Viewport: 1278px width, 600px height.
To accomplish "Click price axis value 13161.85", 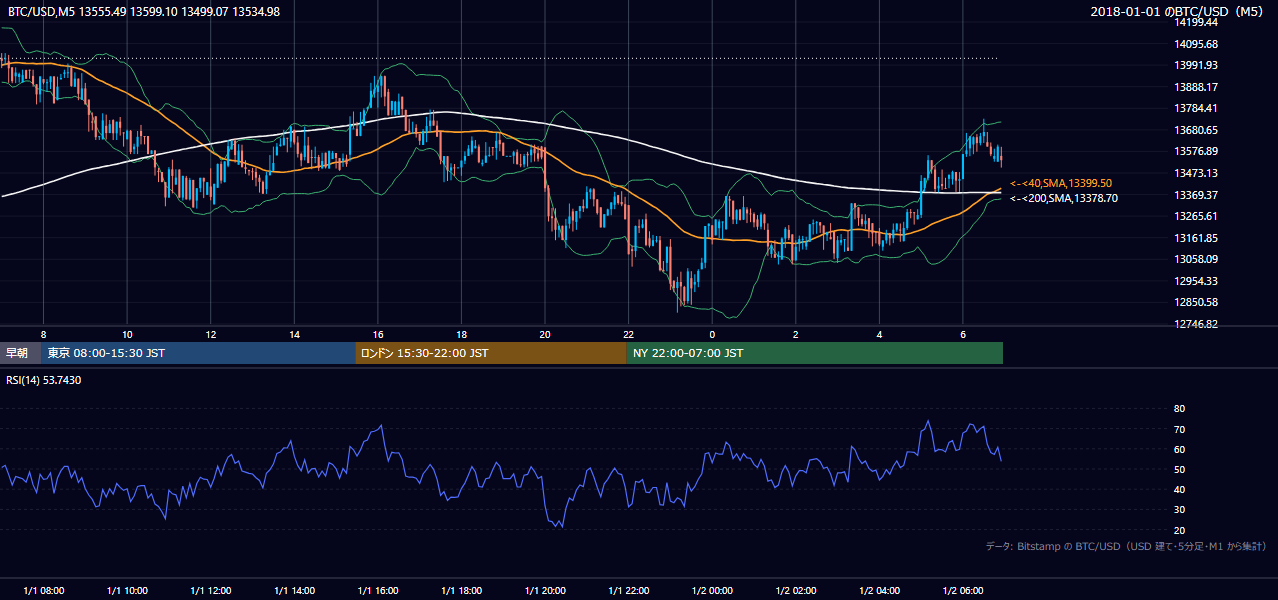I will (x=1196, y=238).
